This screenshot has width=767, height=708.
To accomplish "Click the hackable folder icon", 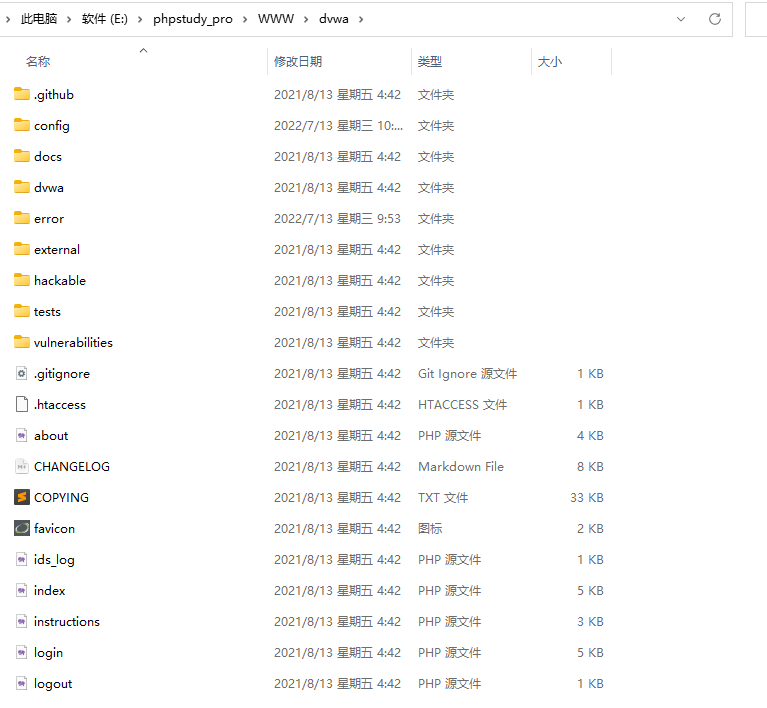I will [22, 280].
